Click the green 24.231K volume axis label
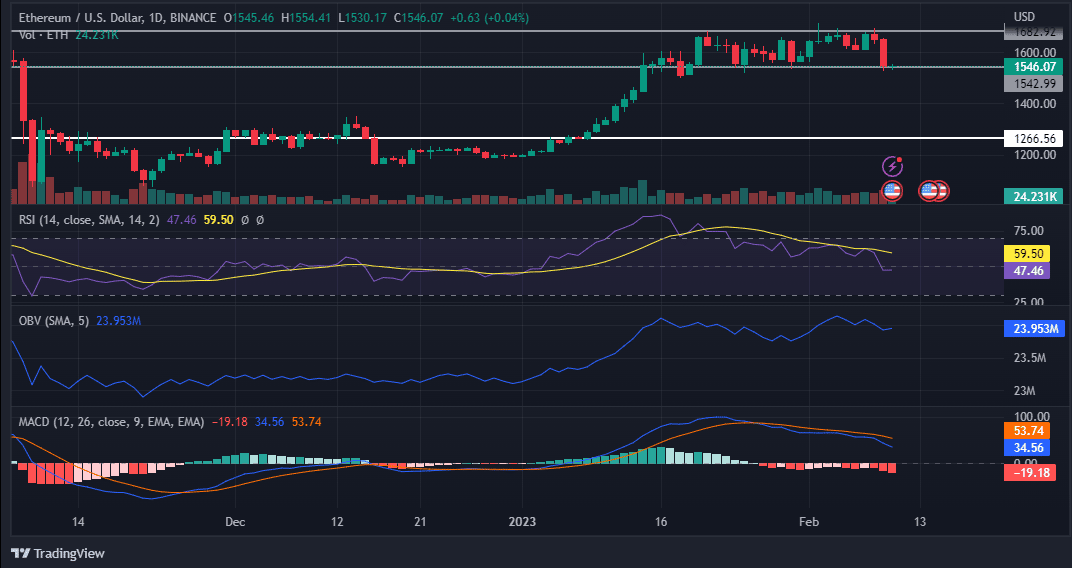 click(x=1033, y=197)
